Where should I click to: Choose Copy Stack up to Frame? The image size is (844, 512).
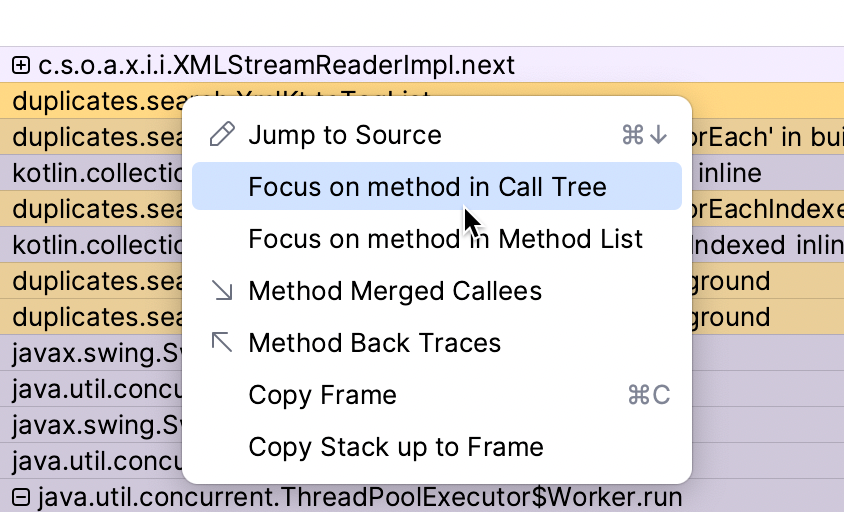click(395, 447)
